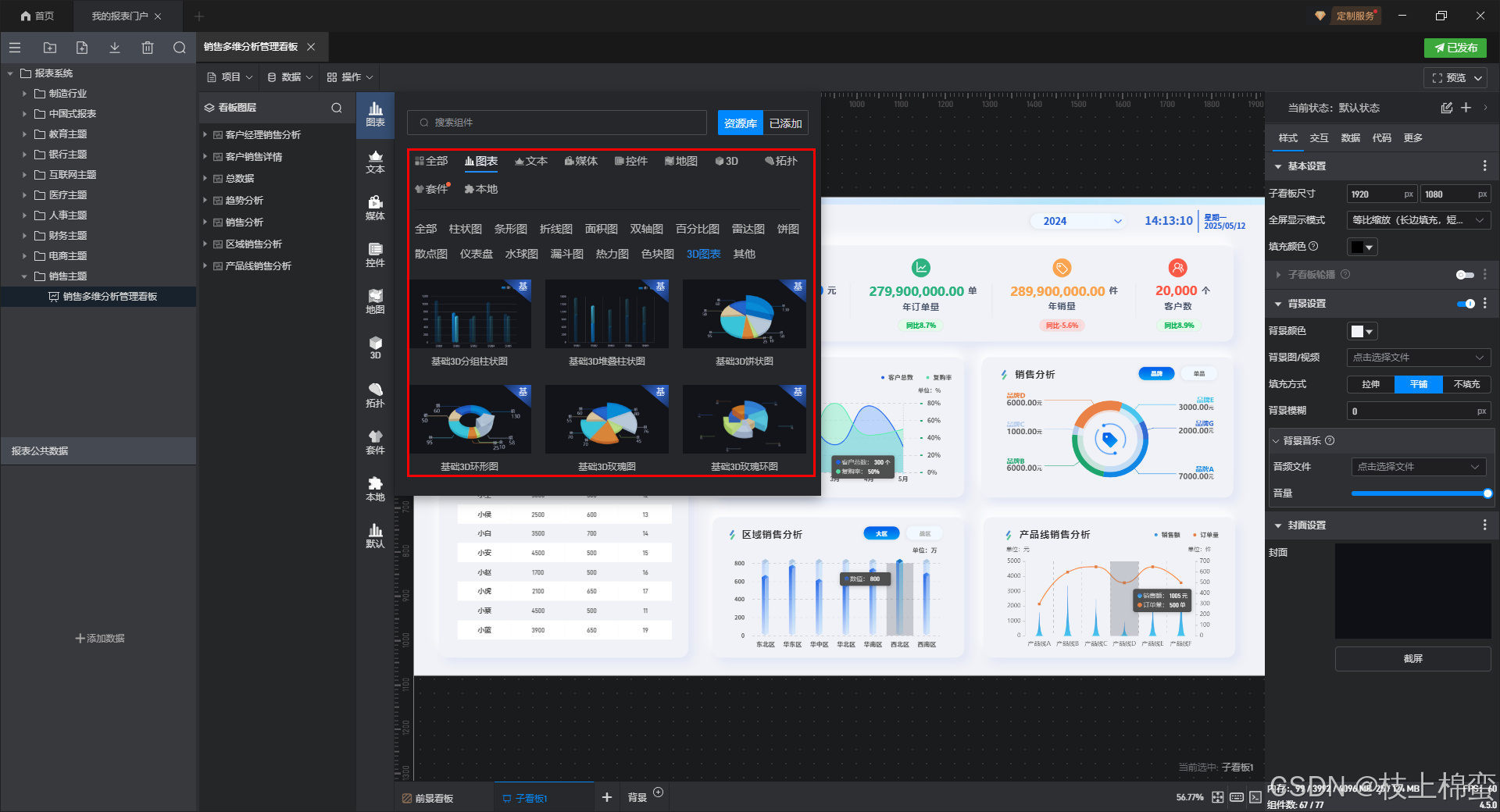1500x812 pixels.
Task: Select the 不填充 fill mode
Action: tap(1466, 384)
